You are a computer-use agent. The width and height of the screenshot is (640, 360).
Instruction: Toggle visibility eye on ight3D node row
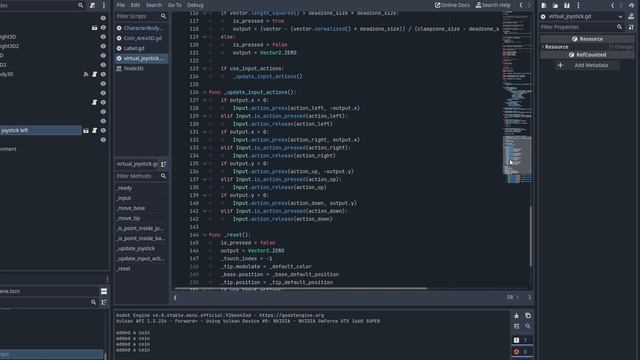[x=103, y=37]
